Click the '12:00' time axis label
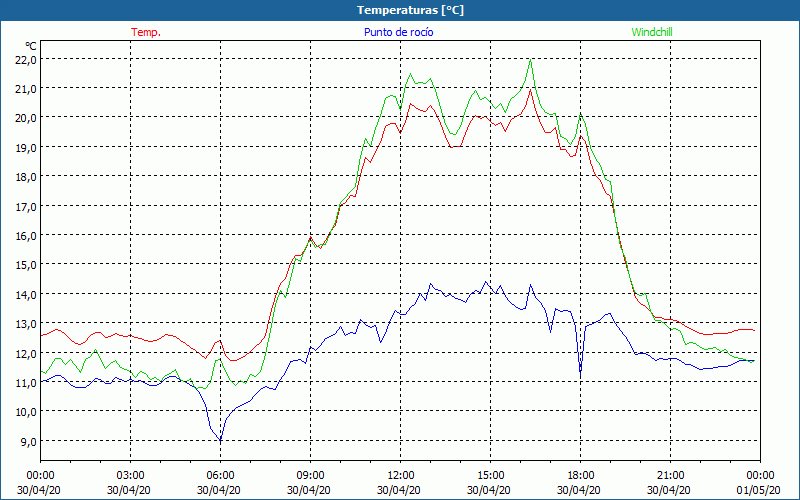Screen dimensions: 800x500 coord(401,476)
